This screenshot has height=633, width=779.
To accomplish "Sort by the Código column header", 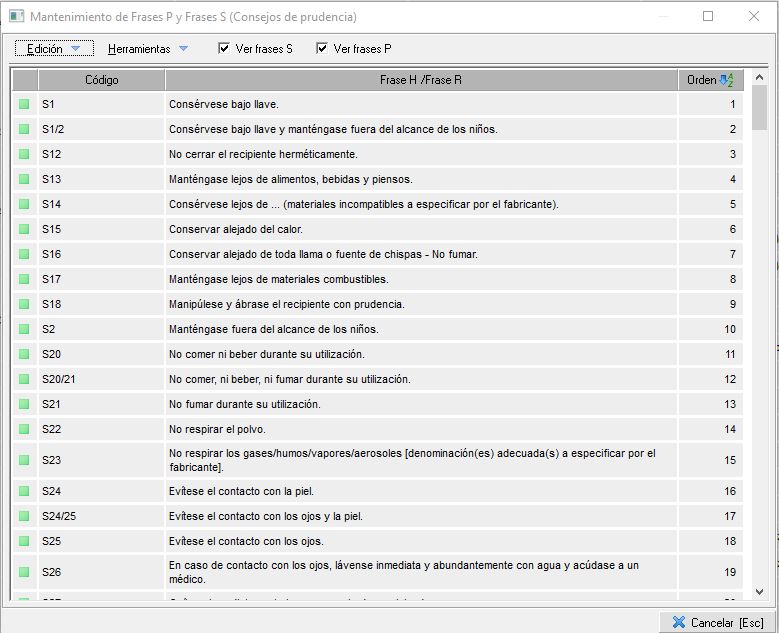I will tap(101, 80).
